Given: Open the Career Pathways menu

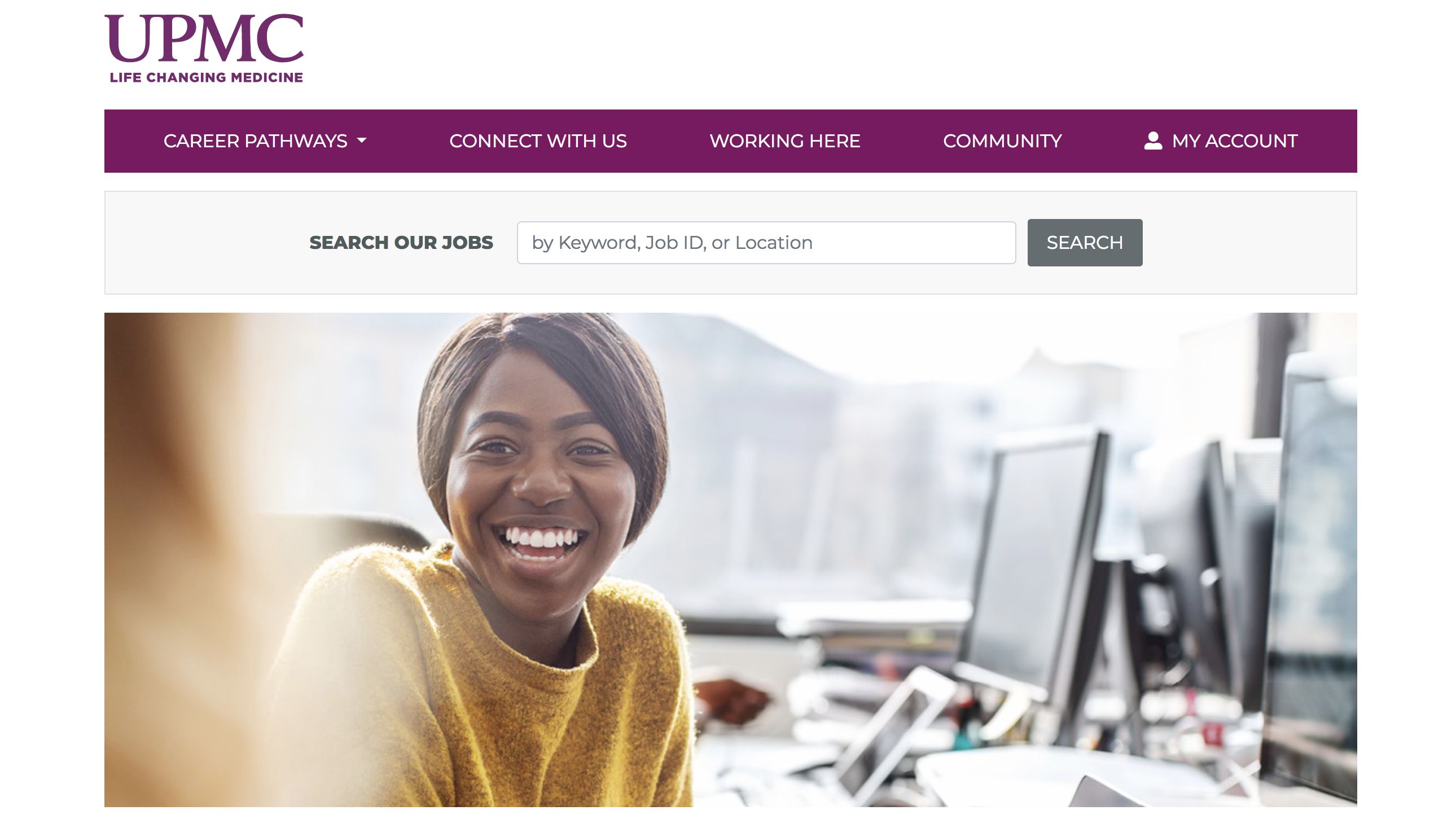Looking at the screenshot, I should click(x=265, y=141).
